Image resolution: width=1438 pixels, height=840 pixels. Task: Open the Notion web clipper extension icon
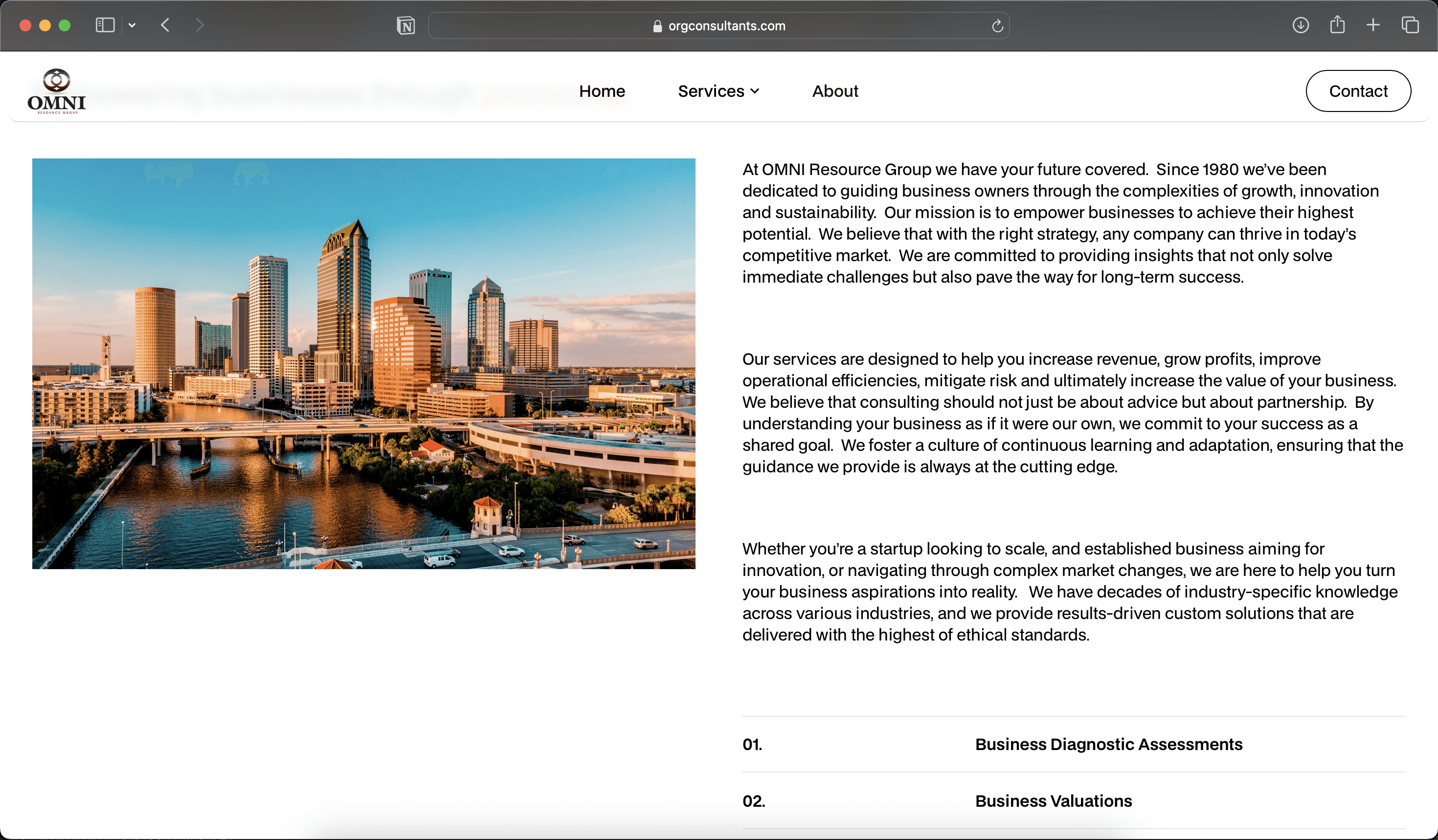406,25
